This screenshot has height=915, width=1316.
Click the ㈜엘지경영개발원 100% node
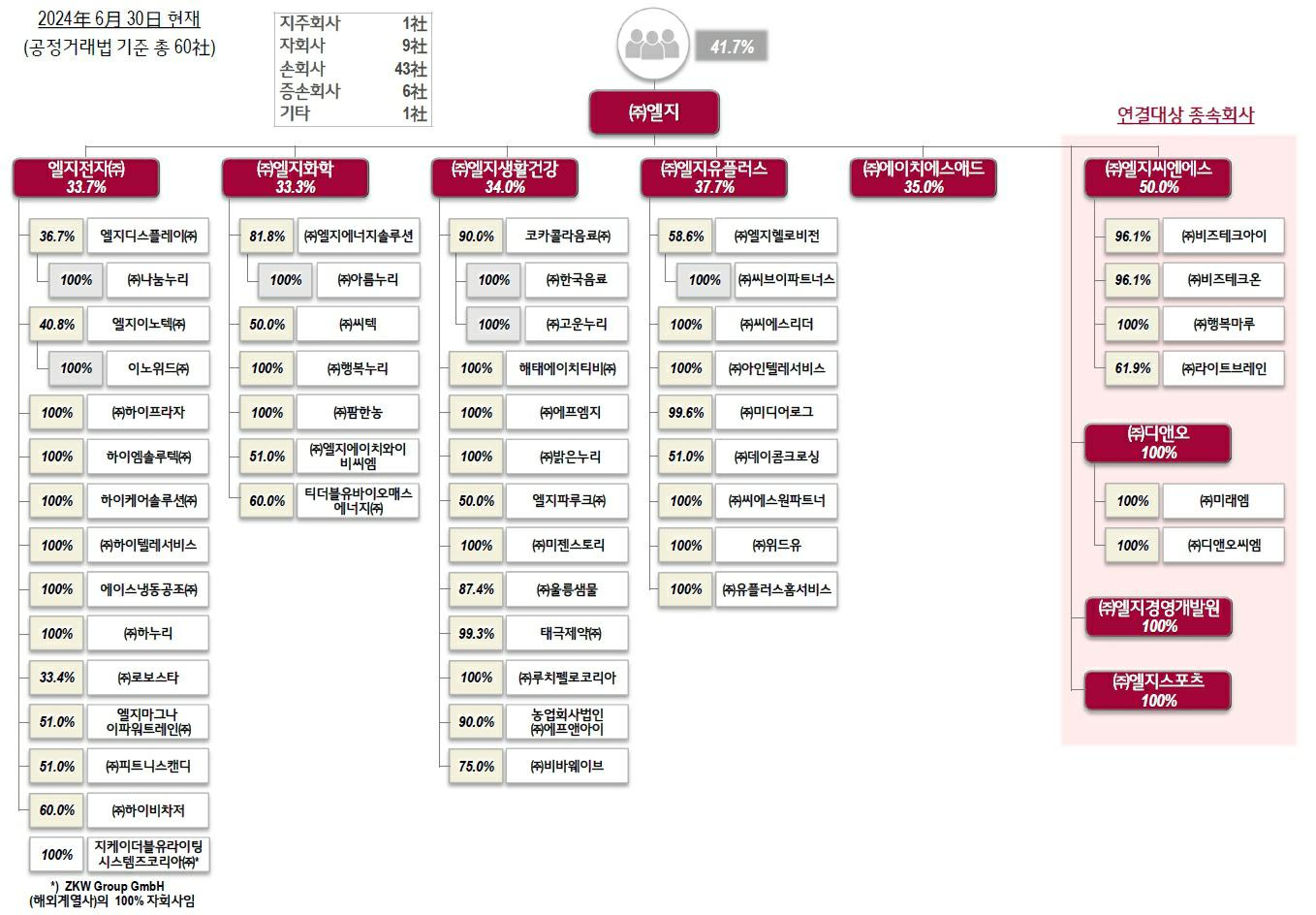1158,617
